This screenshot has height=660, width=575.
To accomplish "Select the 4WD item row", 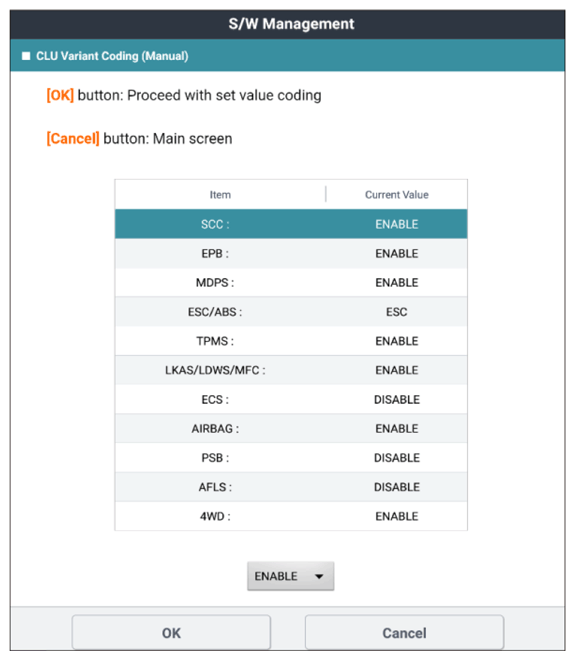I will (291, 516).
